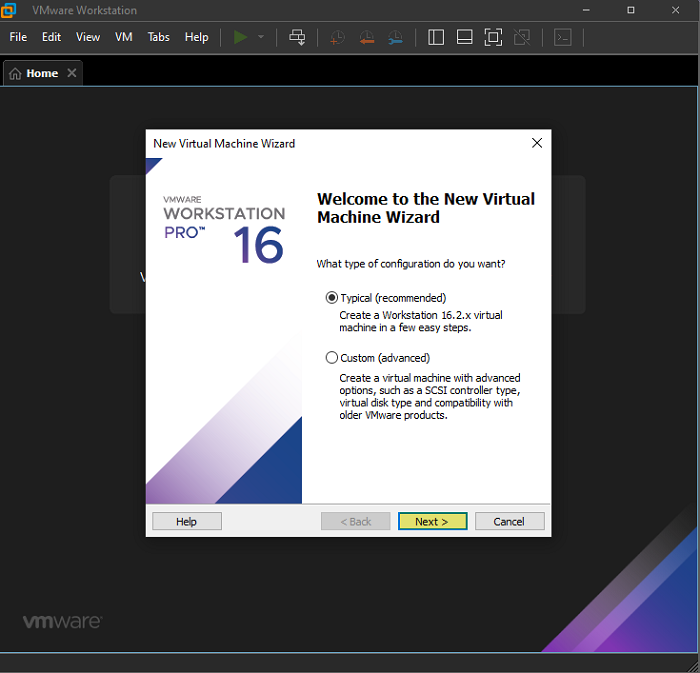
Task: Click the Unity mode toolbar icon
Action: pyautogui.click(x=522, y=37)
